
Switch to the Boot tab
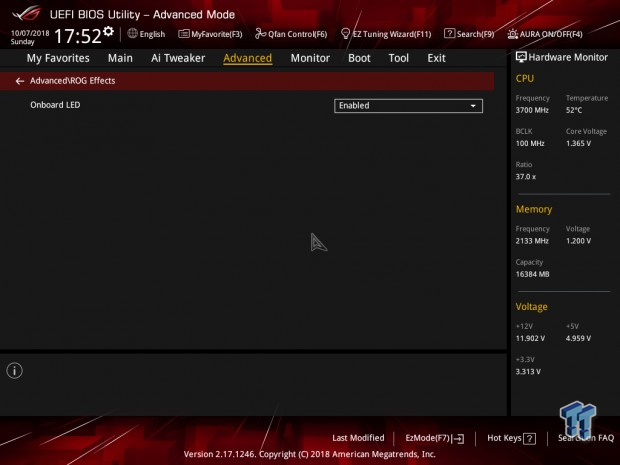click(x=359, y=58)
